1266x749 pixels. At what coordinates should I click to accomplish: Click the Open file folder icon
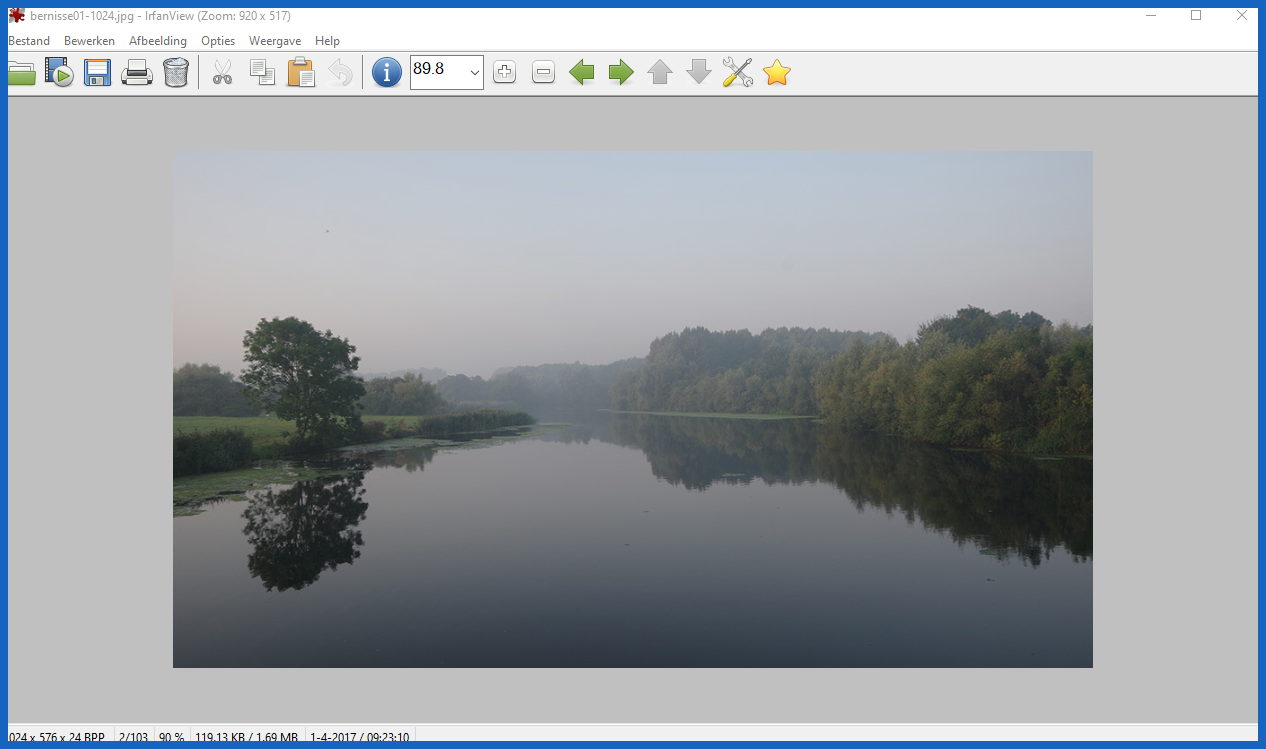[x=21, y=73]
